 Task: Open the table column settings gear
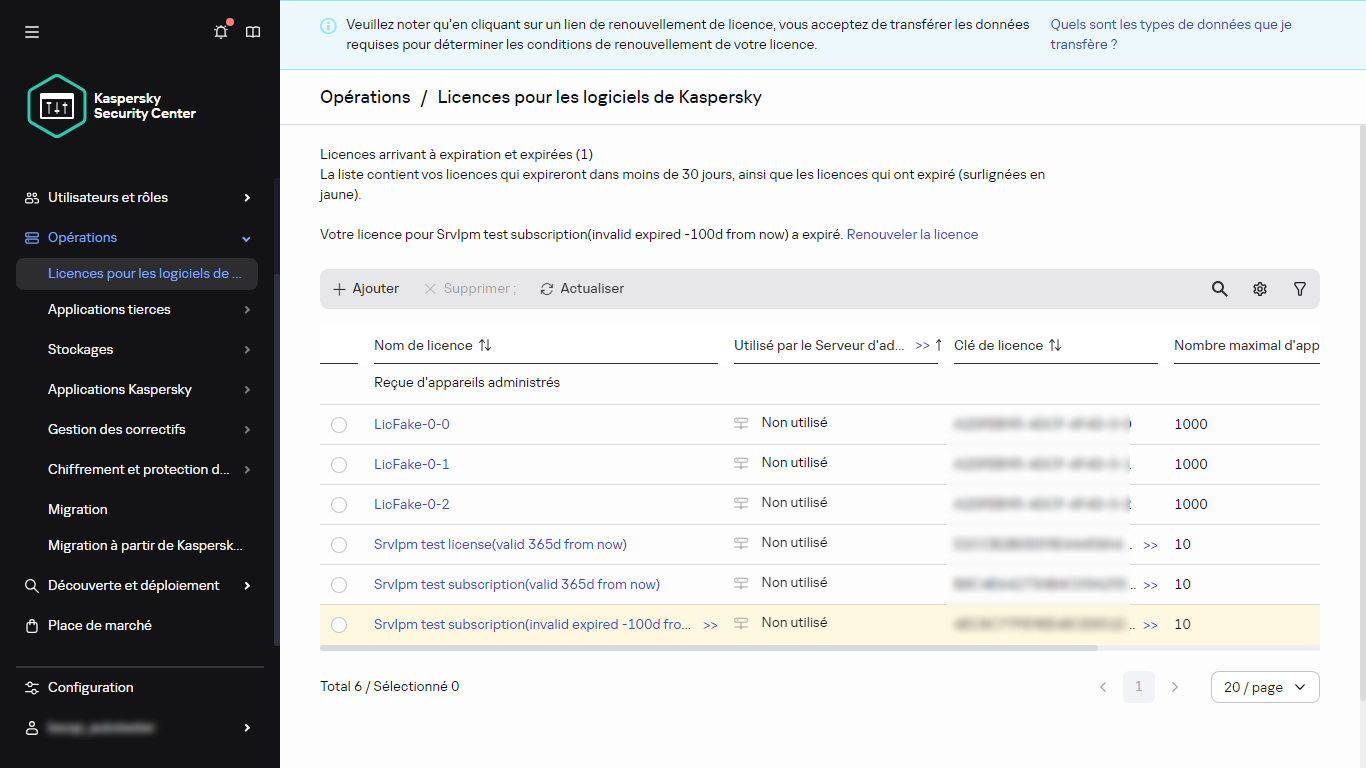1259,288
